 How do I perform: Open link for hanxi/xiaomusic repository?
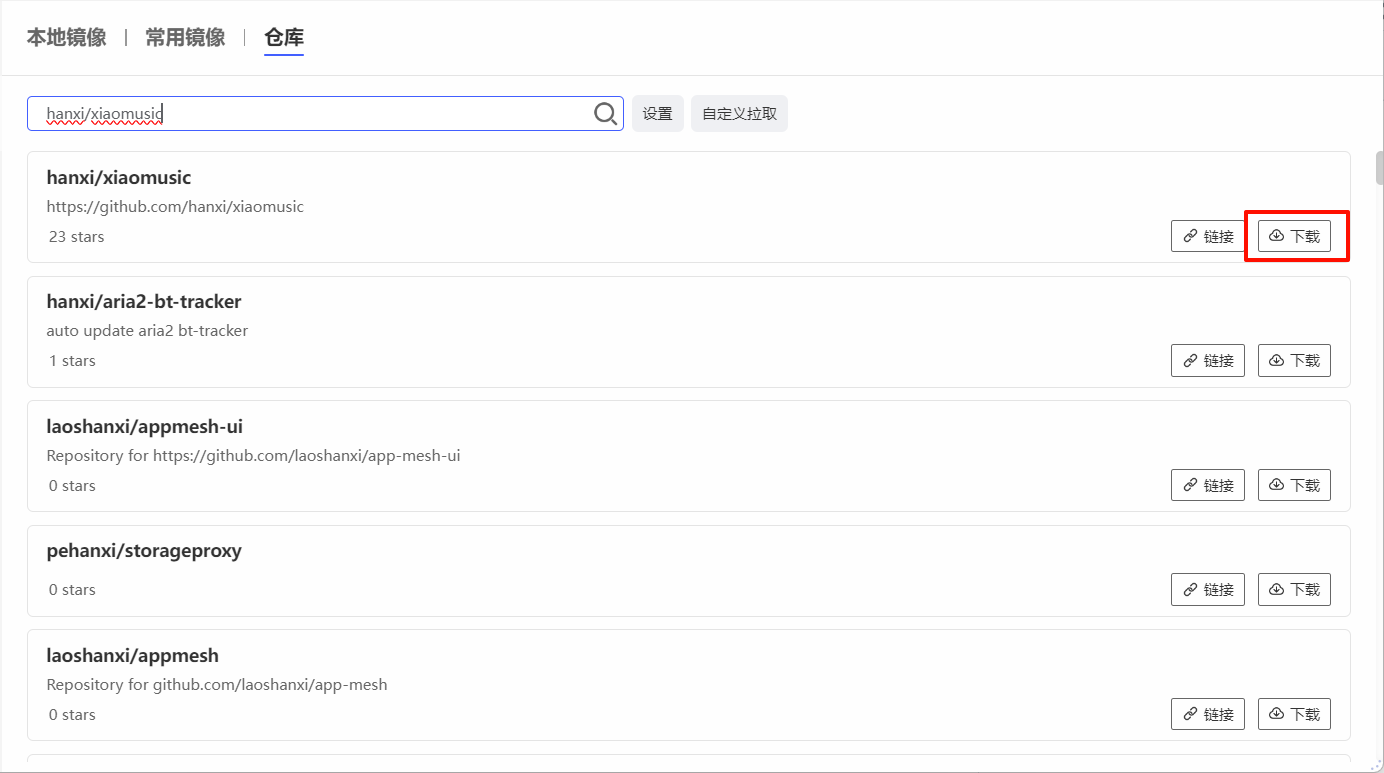pyautogui.click(x=1207, y=236)
